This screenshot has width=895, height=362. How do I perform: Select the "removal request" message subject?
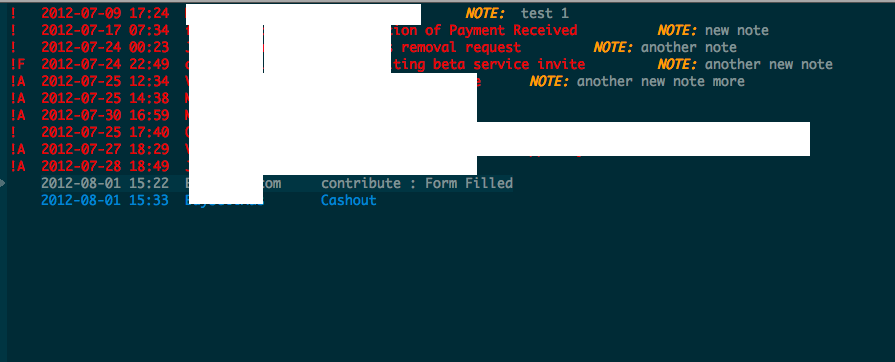(x=461, y=47)
